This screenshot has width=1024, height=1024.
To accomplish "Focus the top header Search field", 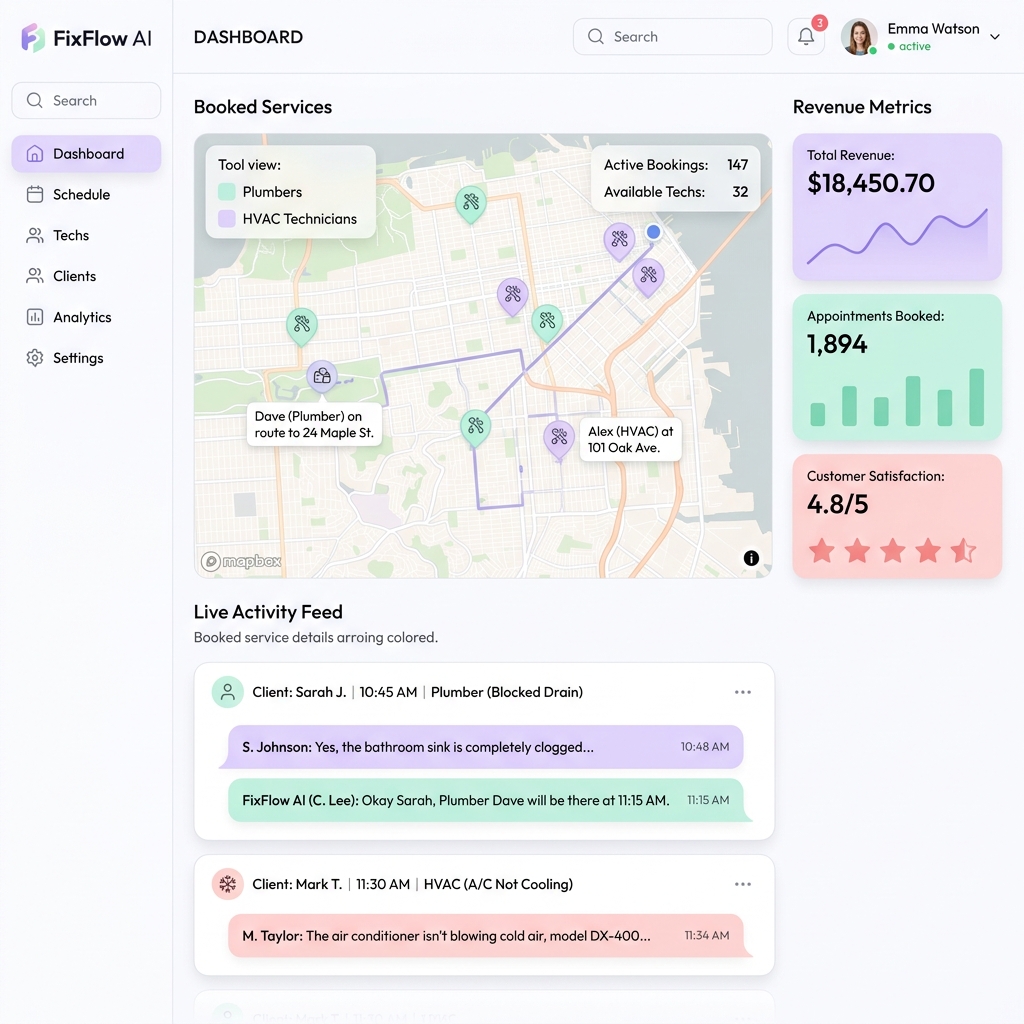I will 673,37.
